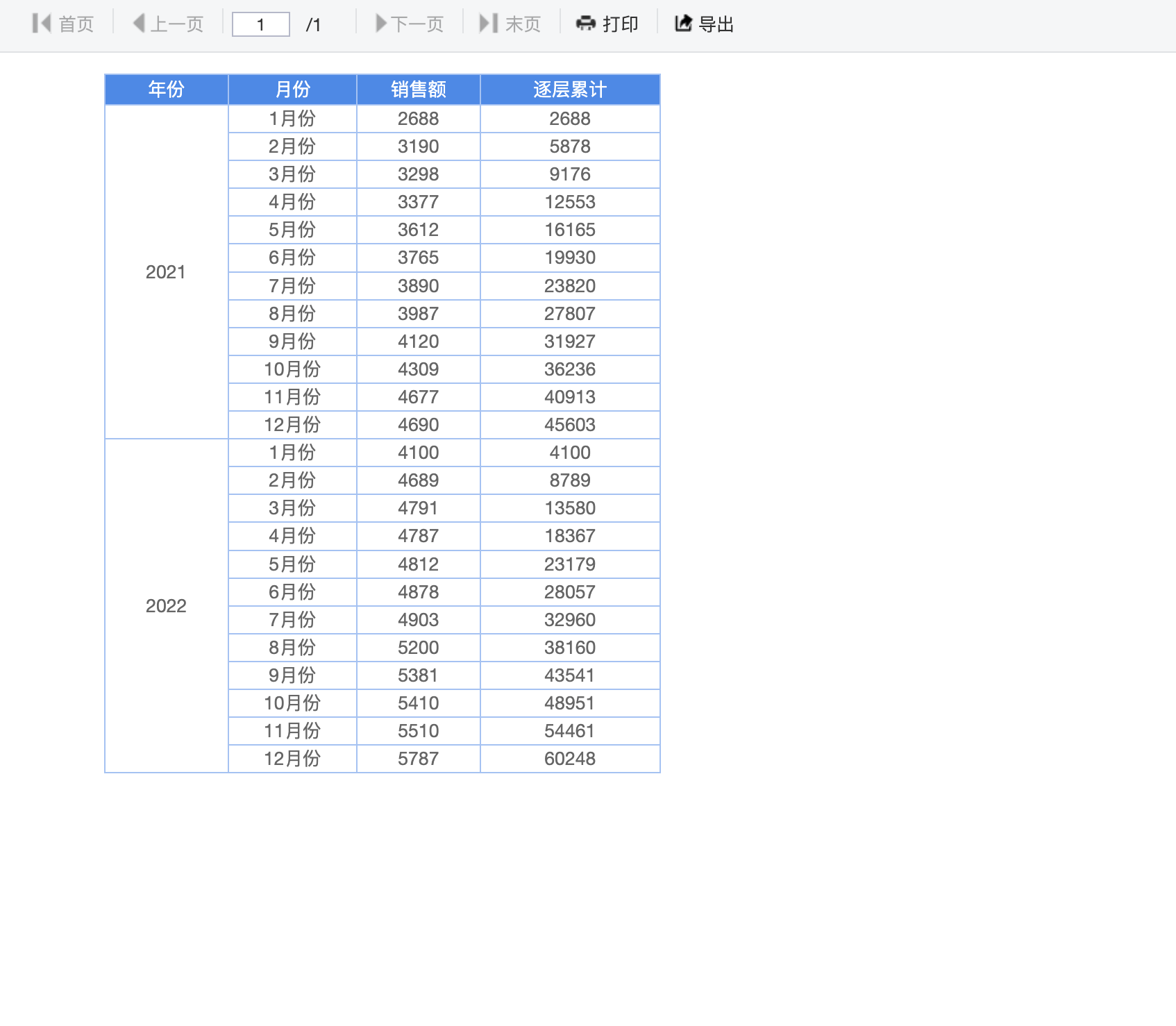Click cumulative value 60248
The width and height of the screenshot is (1176, 1026).
(570, 759)
